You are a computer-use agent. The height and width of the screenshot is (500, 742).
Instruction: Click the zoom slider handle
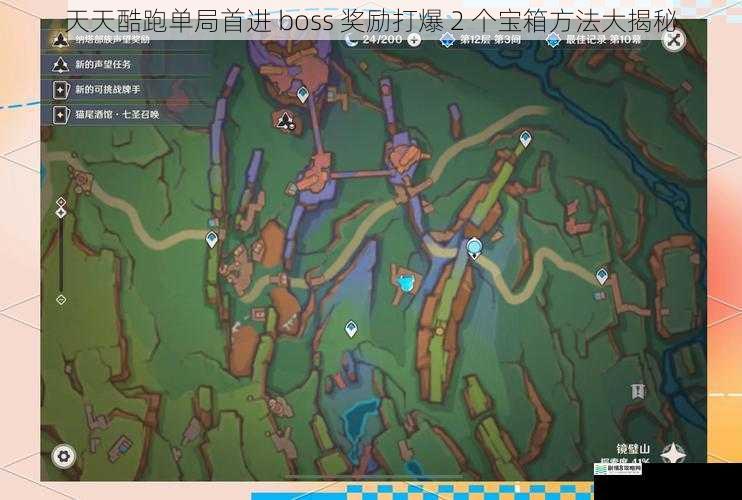tap(61, 213)
